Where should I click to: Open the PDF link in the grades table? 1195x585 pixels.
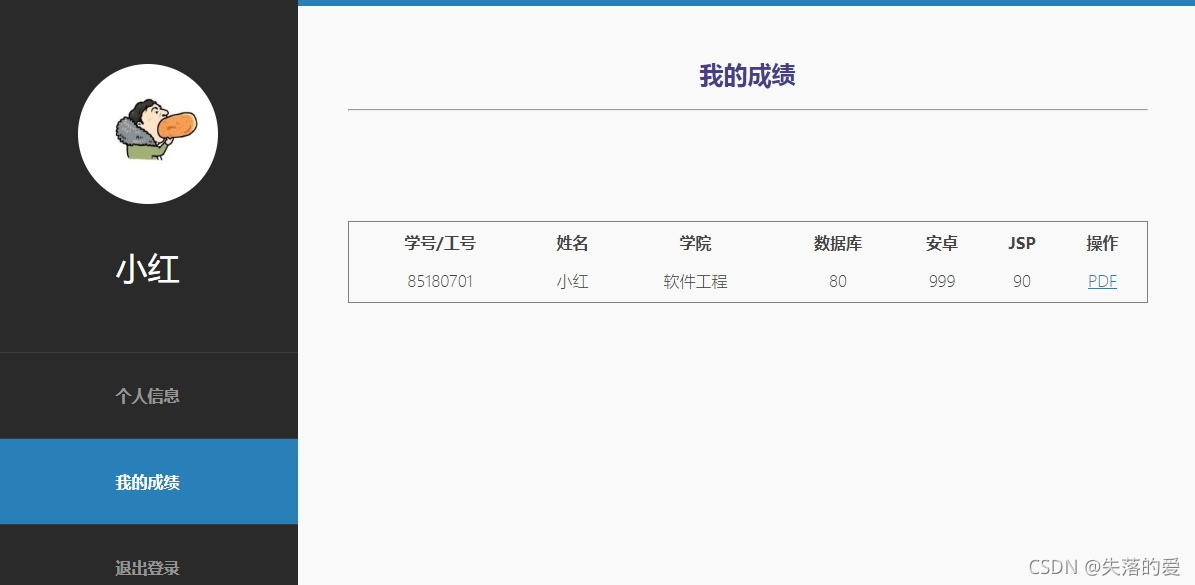[1102, 282]
